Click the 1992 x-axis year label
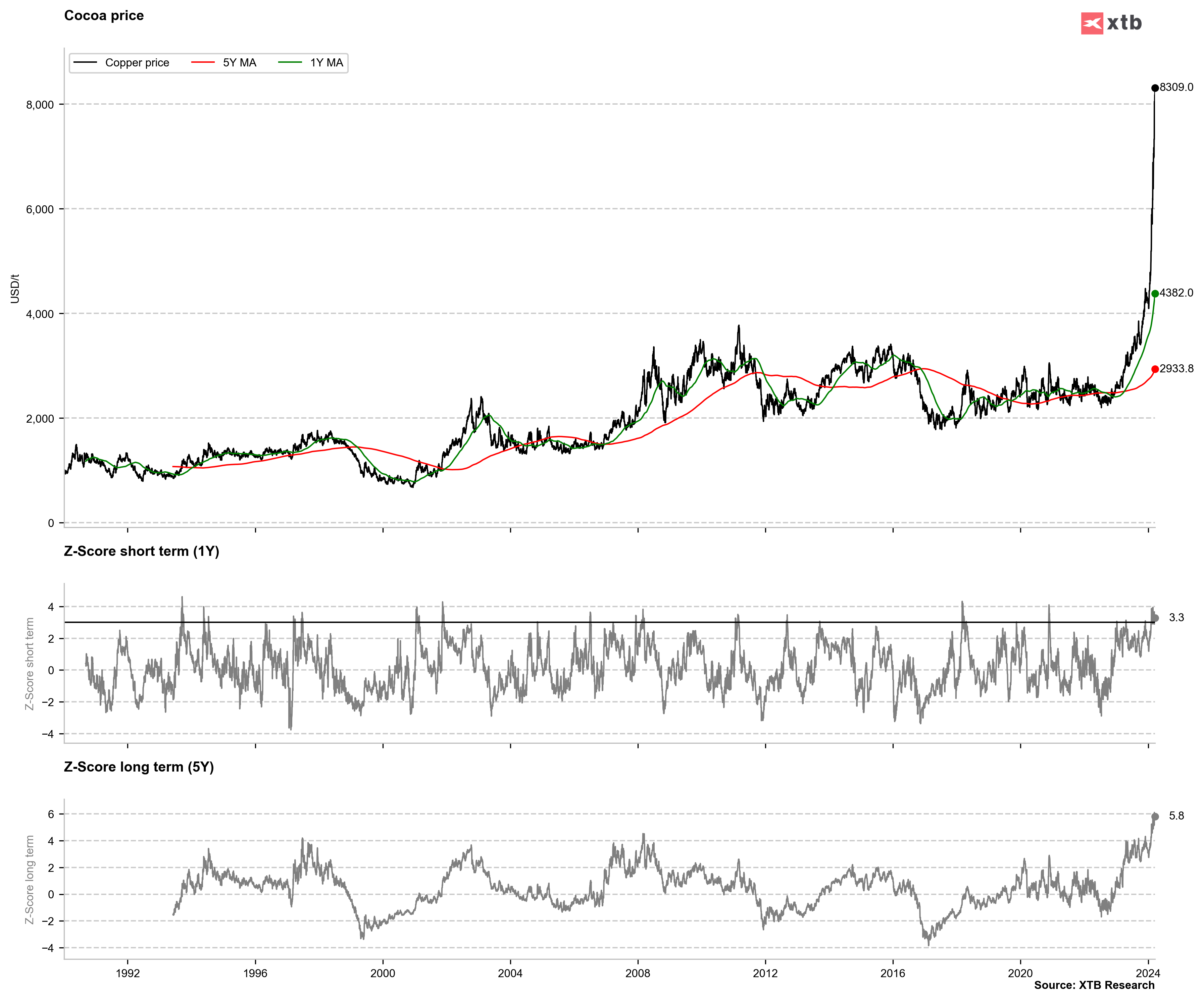Viewport: 1204px width, 1001px height. pos(127,973)
